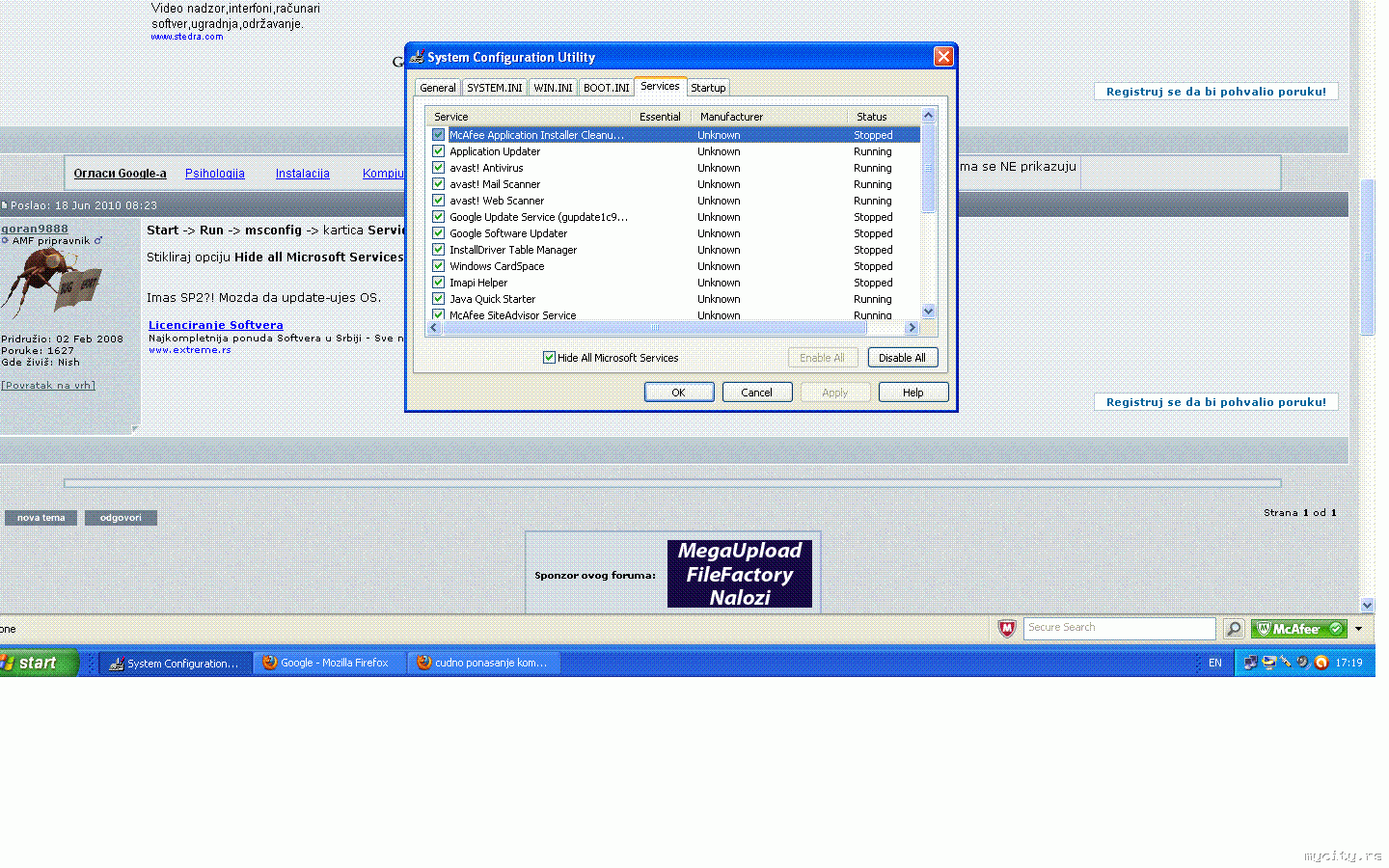Uncheck the Application Updater service checkbox
Image resolution: width=1389 pixels, height=868 pixels.
439,151
